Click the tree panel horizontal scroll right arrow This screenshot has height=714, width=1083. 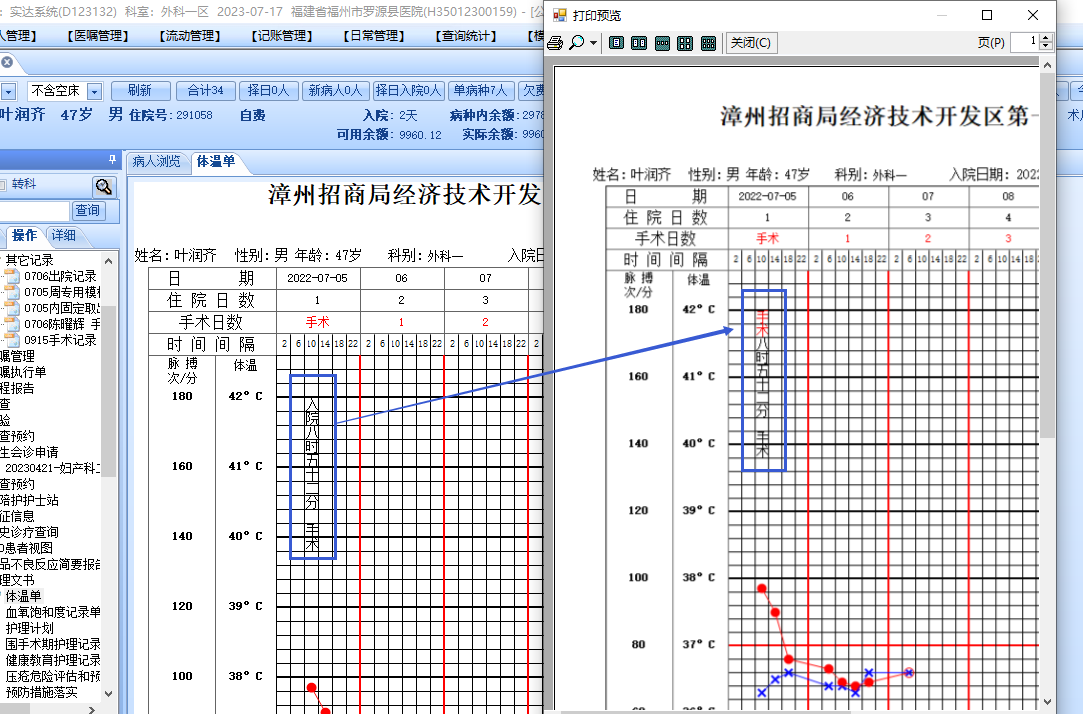(x=93, y=708)
